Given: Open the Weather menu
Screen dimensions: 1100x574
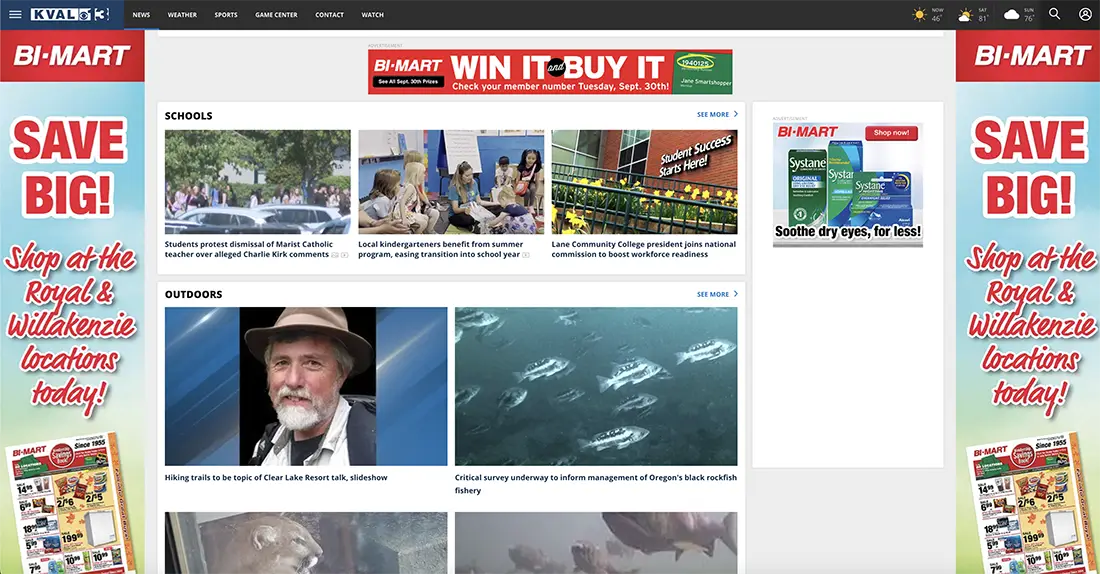Looking at the screenshot, I should click(182, 15).
